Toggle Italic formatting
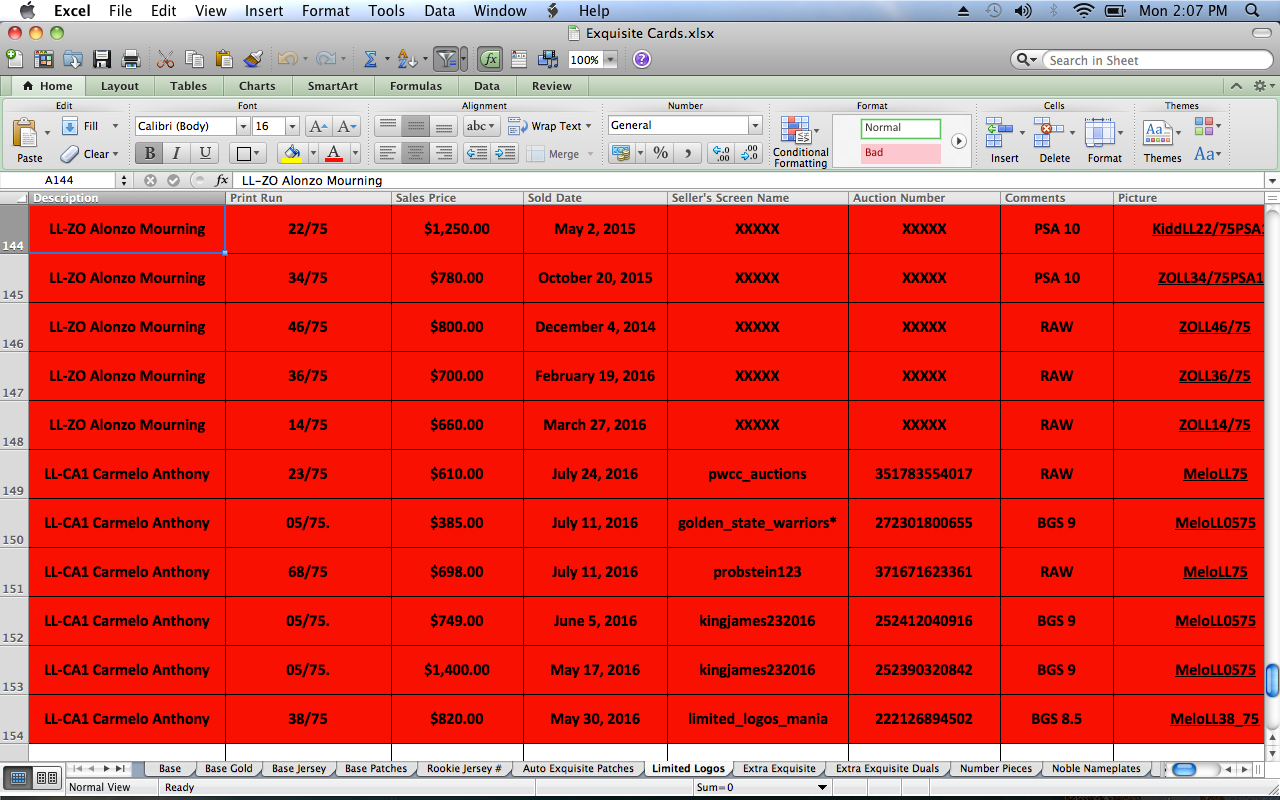Viewport: 1280px width, 800px height. click(177, 153)
